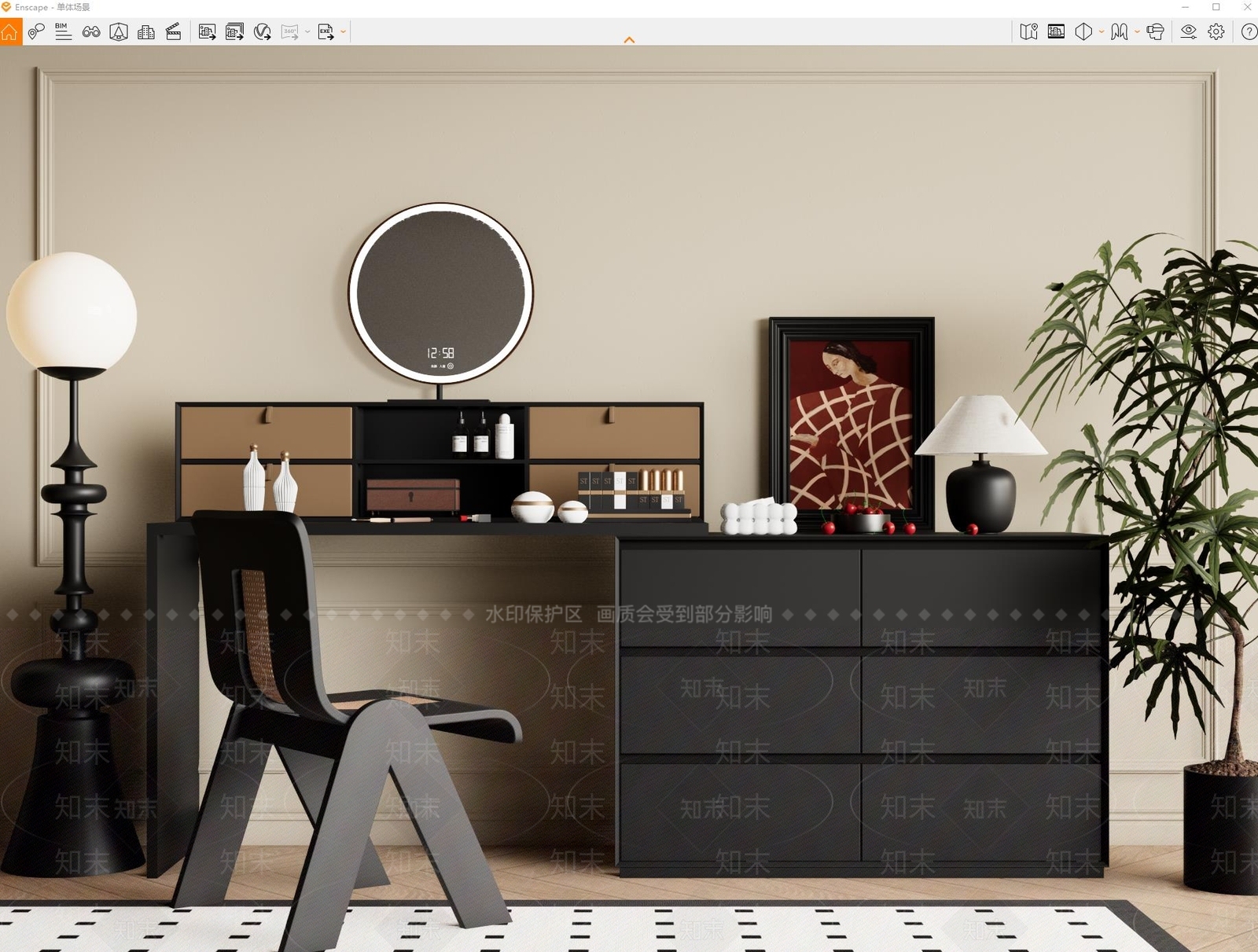Expand the panorama export dropdown arrow
The height and width of the screenshot is (952, 1258).
pyautogui.click(x=307, y=31)
